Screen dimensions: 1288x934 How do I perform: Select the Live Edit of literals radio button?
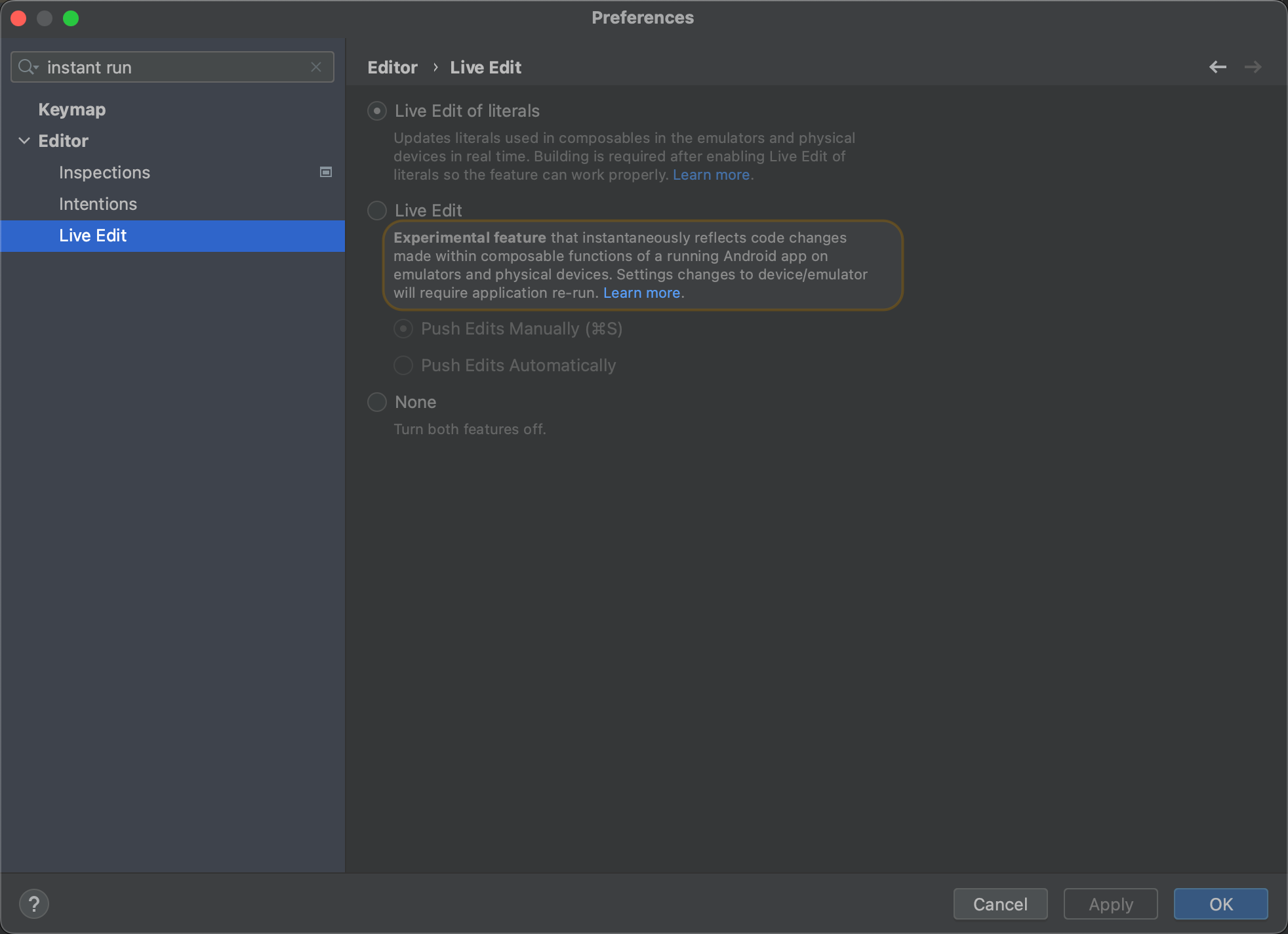(x=377, y=111)
